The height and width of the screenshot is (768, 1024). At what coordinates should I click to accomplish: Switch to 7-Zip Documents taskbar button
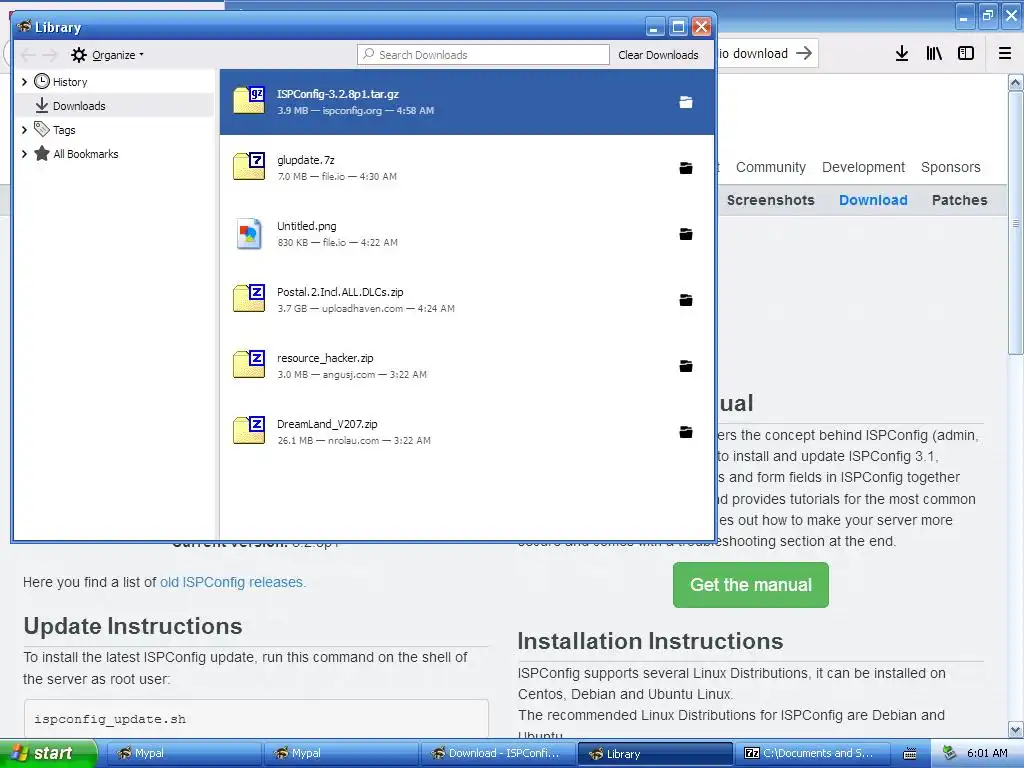click(812, 753)
